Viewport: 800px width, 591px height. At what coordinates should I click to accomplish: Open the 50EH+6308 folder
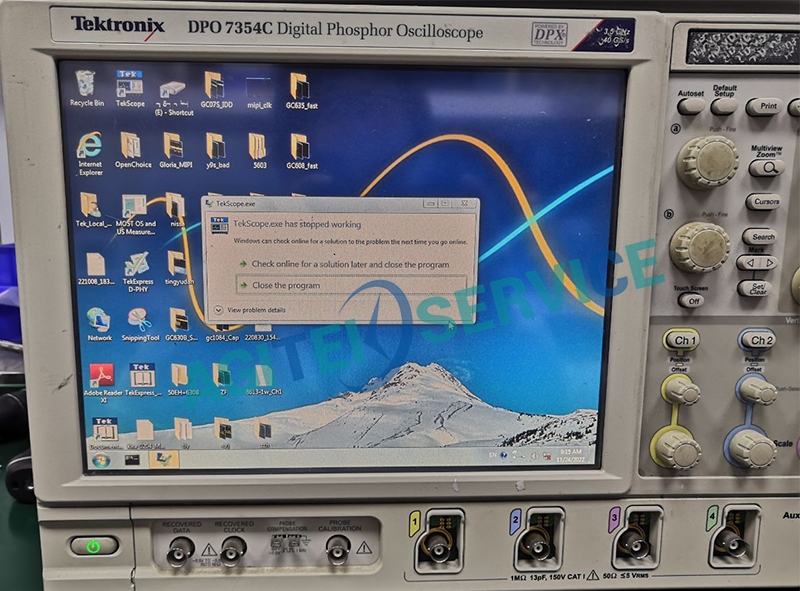183,380
